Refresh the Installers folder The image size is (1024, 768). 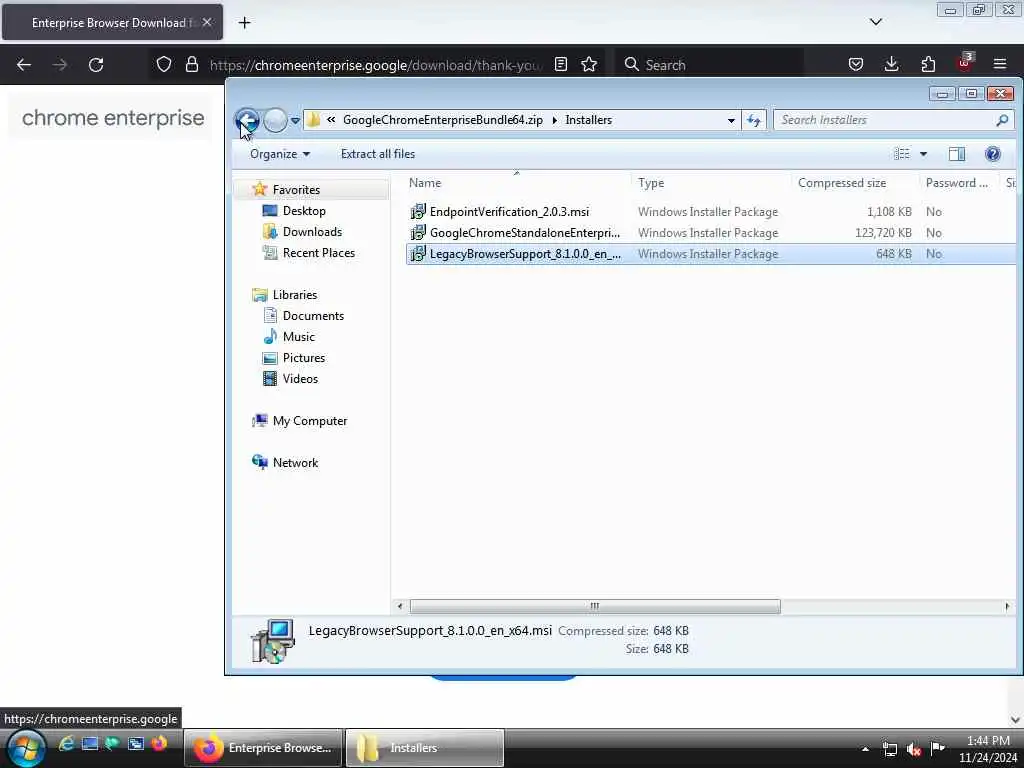[x=754, y=121]
